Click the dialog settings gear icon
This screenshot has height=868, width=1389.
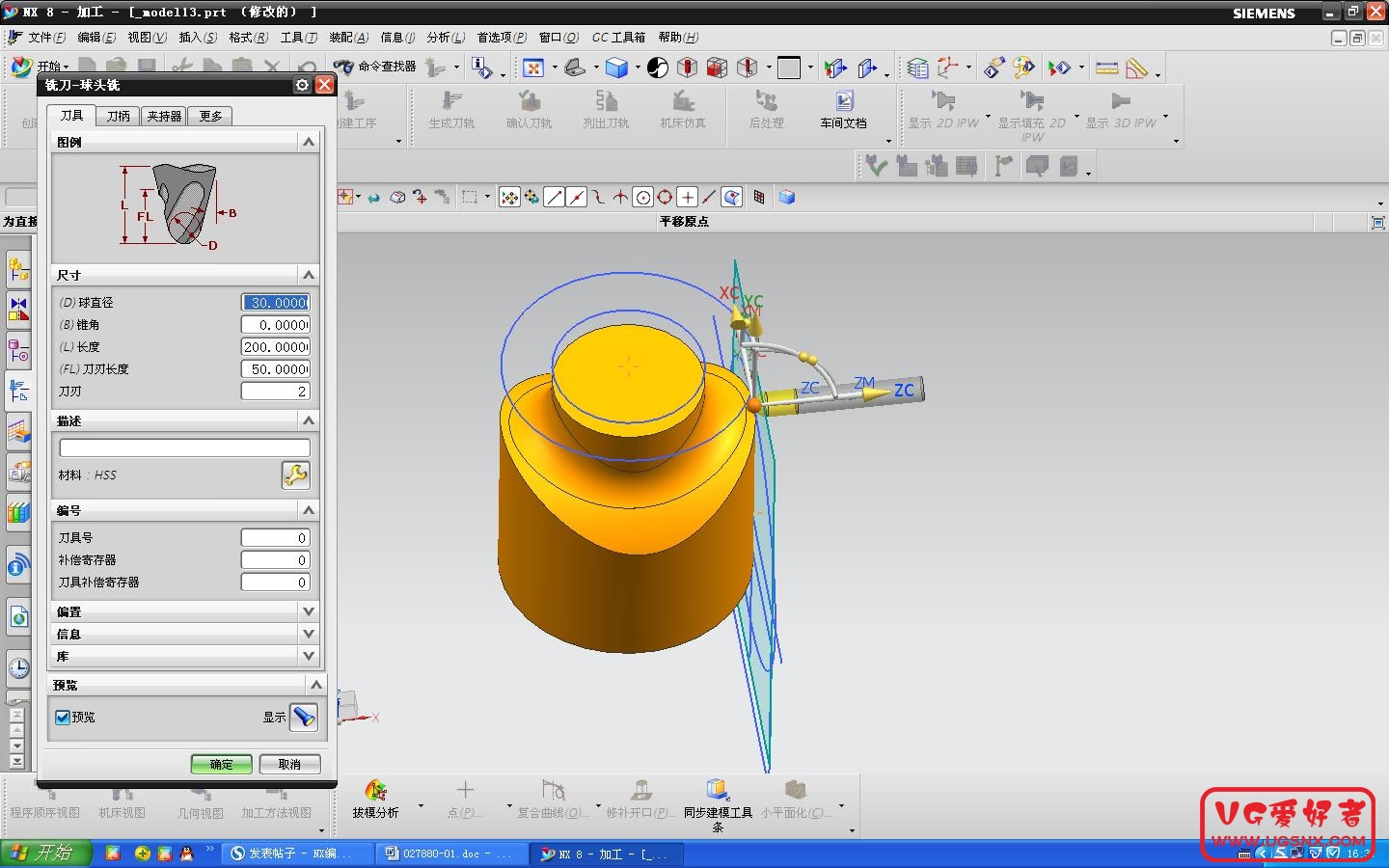point(302,85)
